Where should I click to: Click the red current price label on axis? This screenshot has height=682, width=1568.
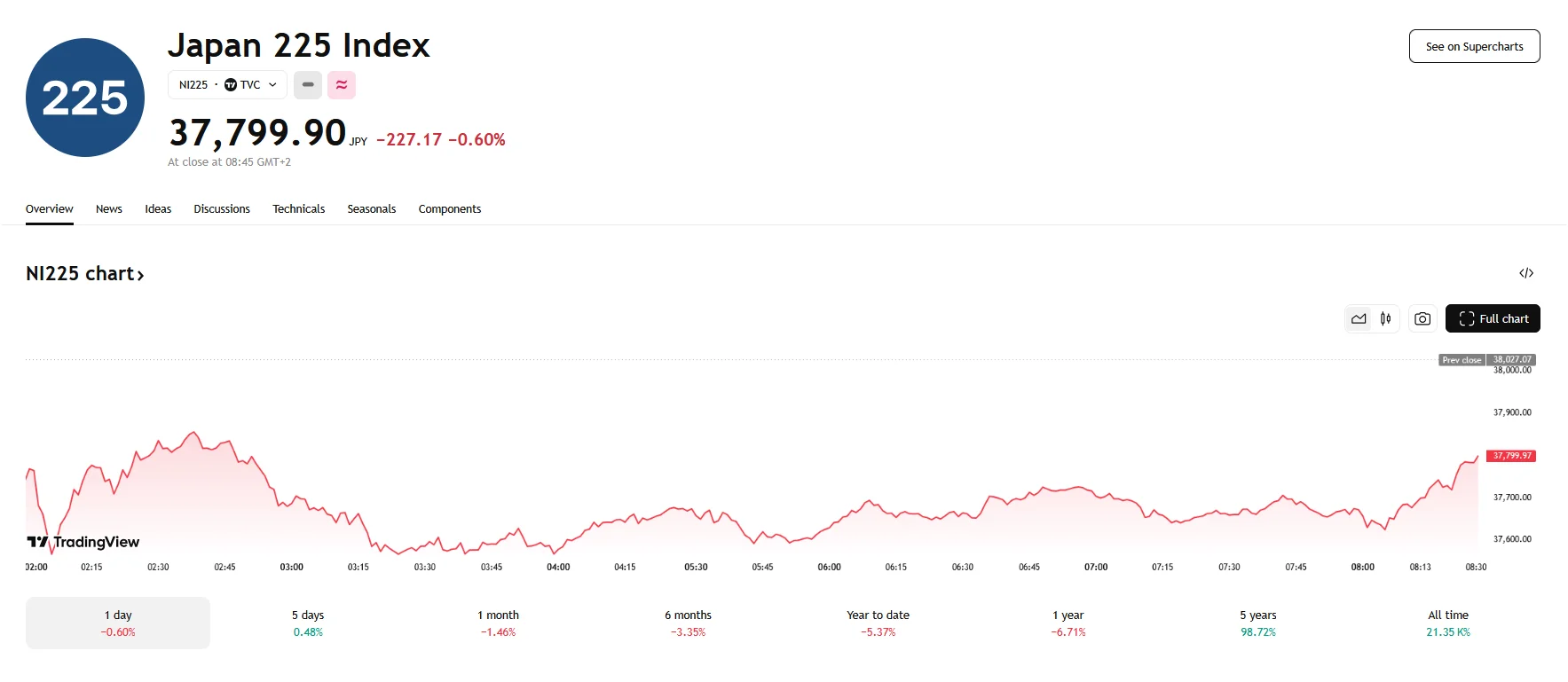point(1511,456)
